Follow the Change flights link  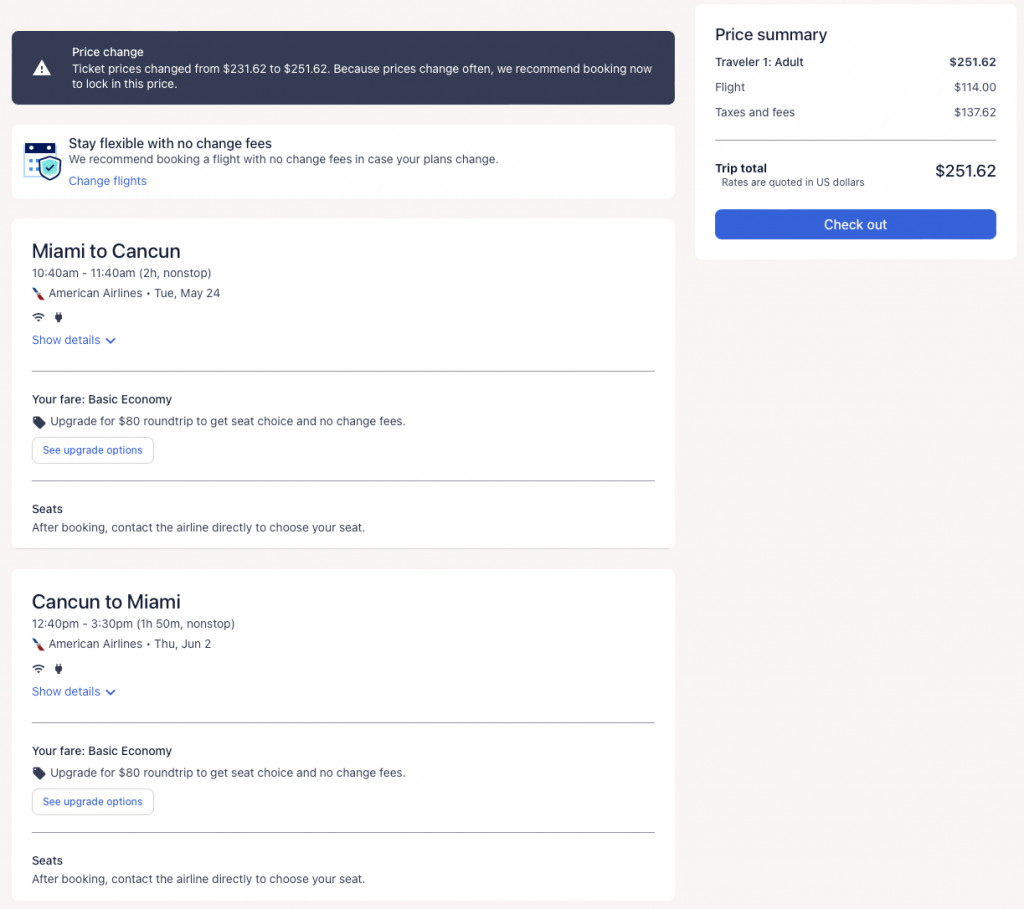pyautogui.click(x=108, y=181)
